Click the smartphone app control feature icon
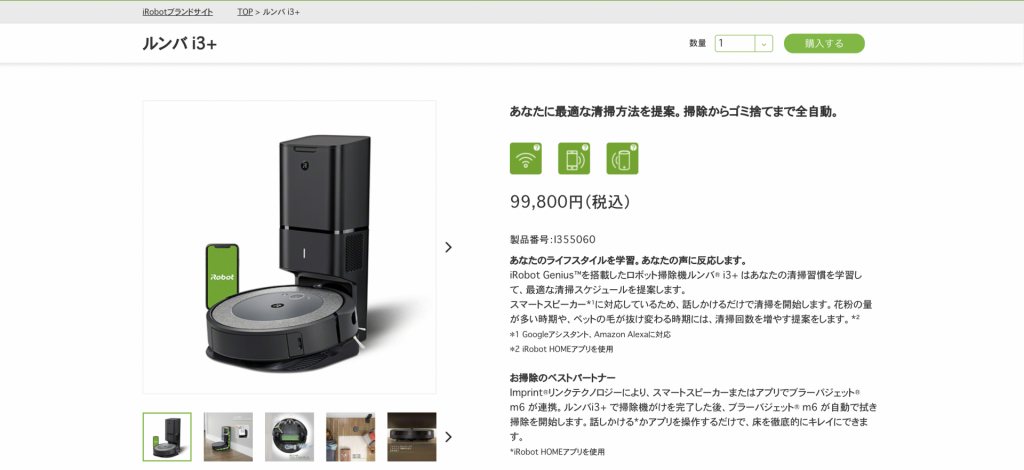 coord(574,159)
